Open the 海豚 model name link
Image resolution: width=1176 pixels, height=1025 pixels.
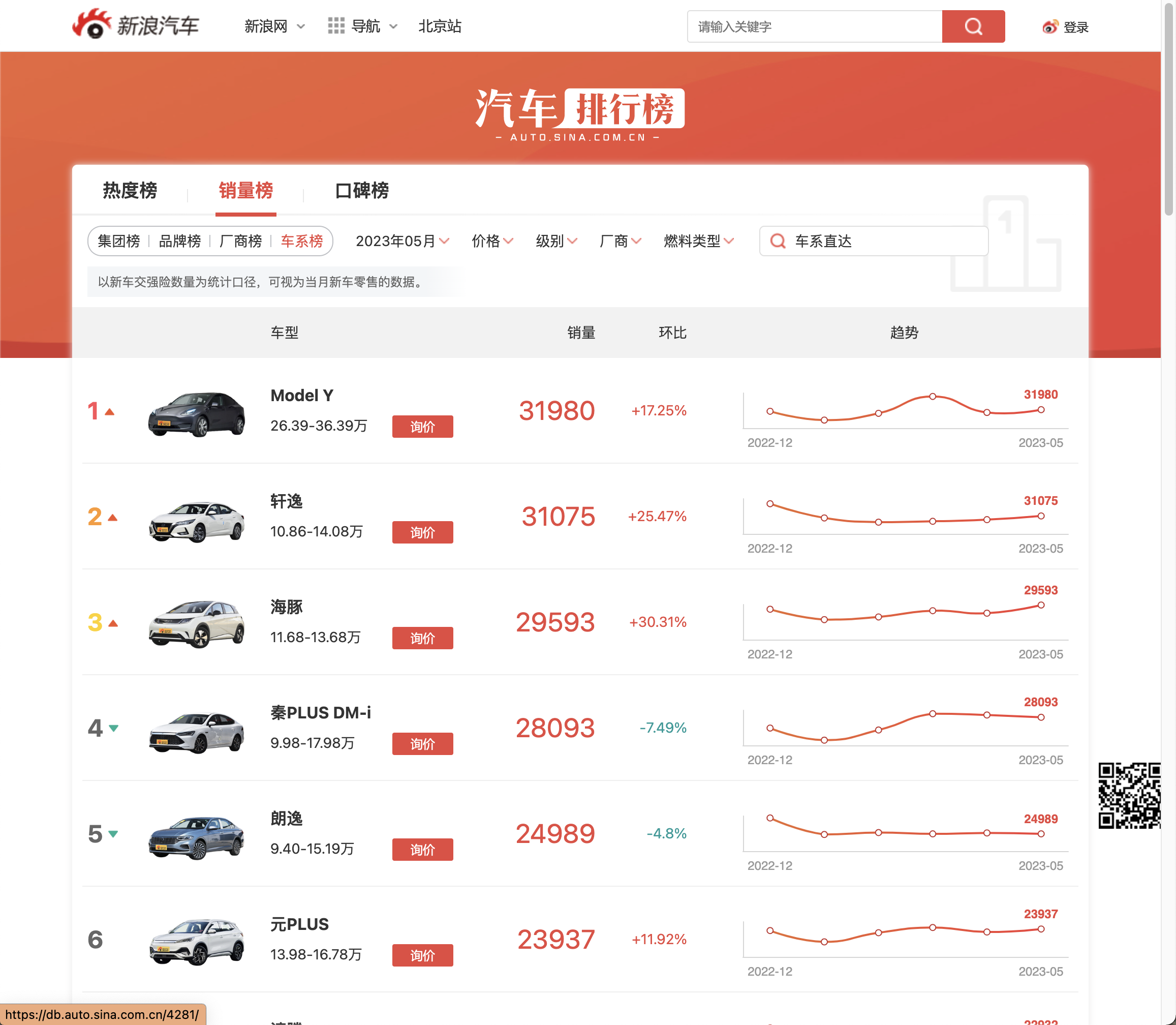pyautogui.click(x=287, y=607)
